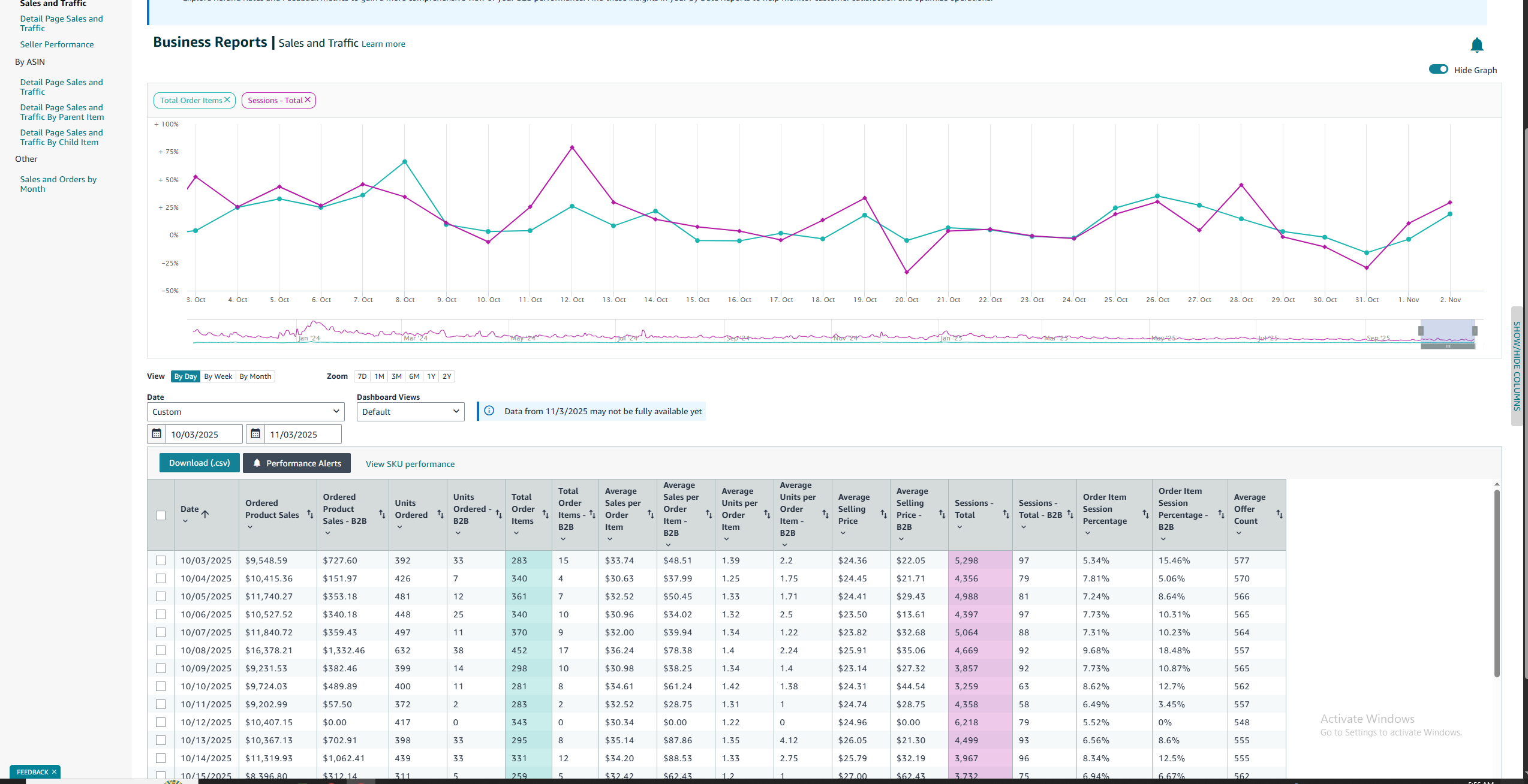Set zoom to 1M
The width and height of the screenshot is (1528, 784).
[379, 376]
